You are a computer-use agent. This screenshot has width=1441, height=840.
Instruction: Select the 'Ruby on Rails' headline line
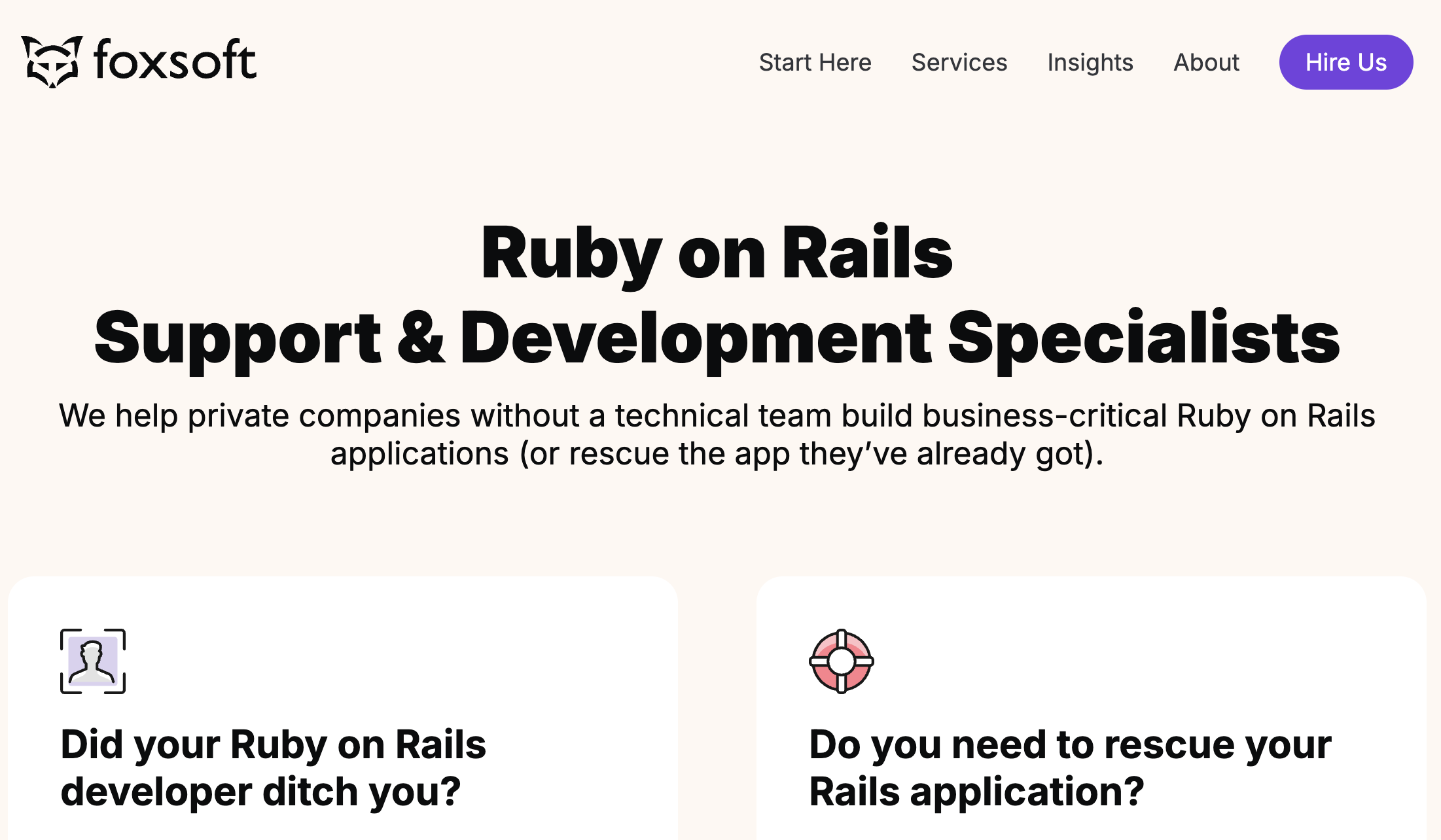(x=717, y=254)
